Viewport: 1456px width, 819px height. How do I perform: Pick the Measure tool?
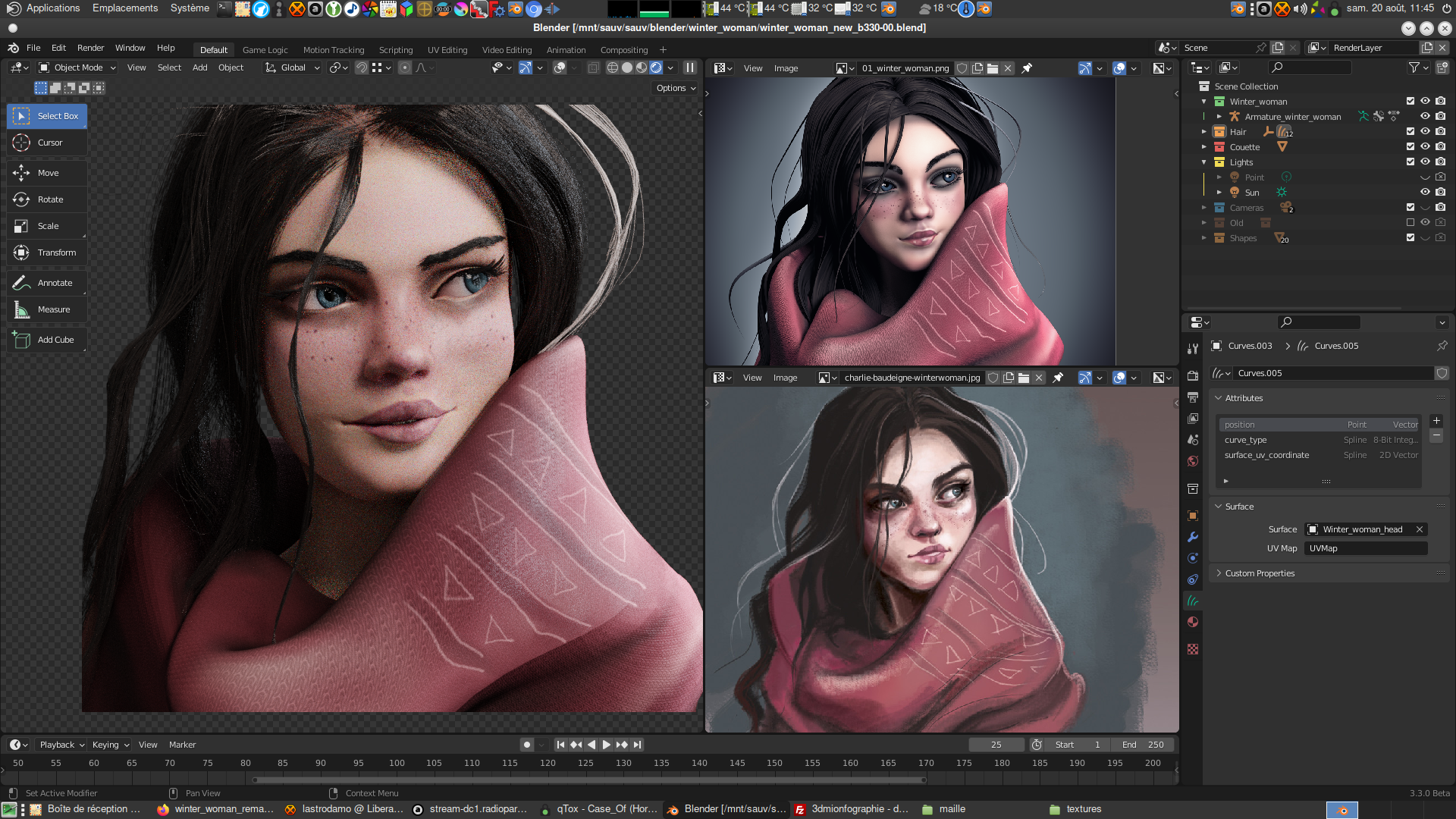[x=47, y=309]
